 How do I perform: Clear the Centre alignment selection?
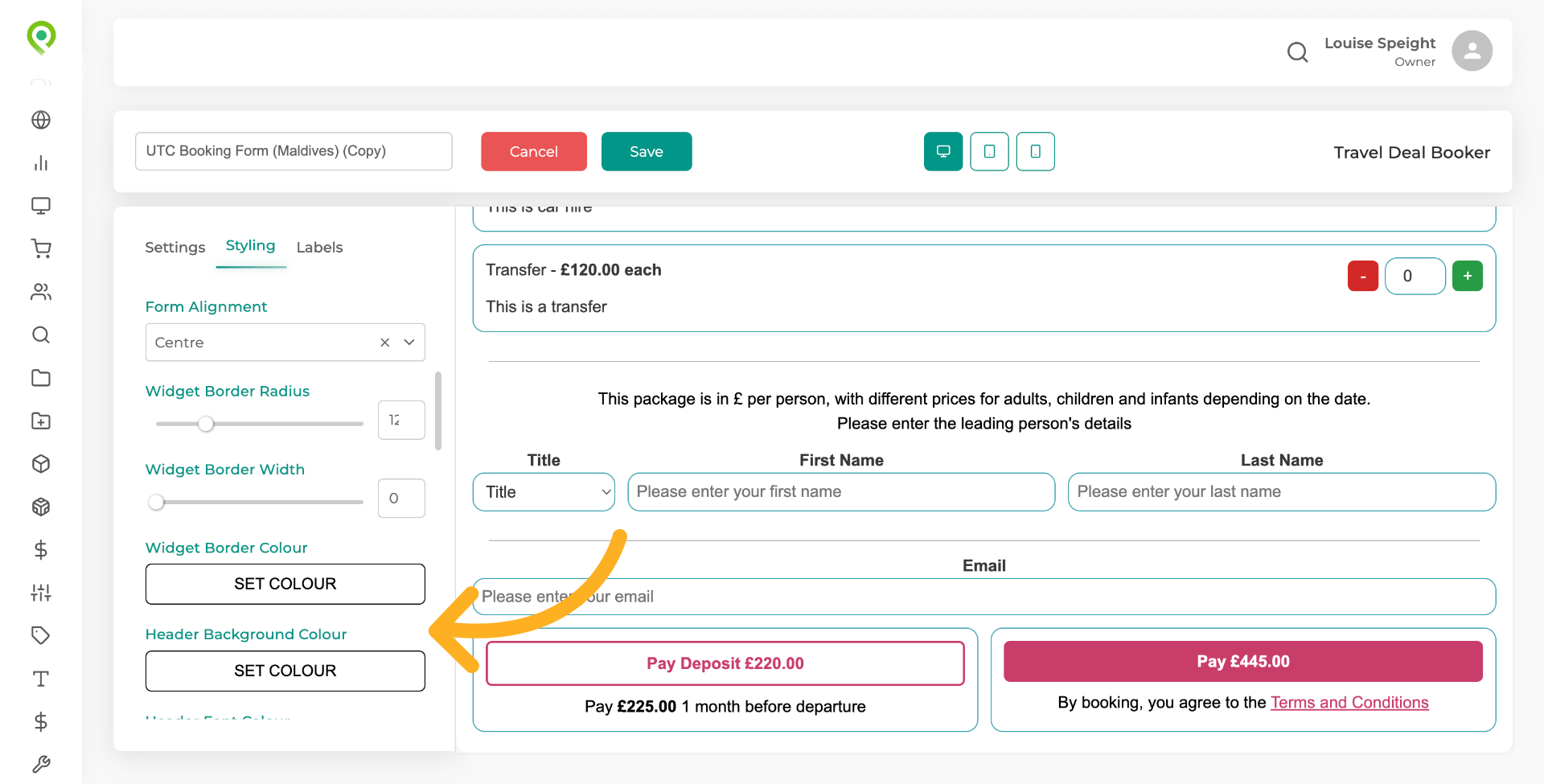click(x=385, y=343)
